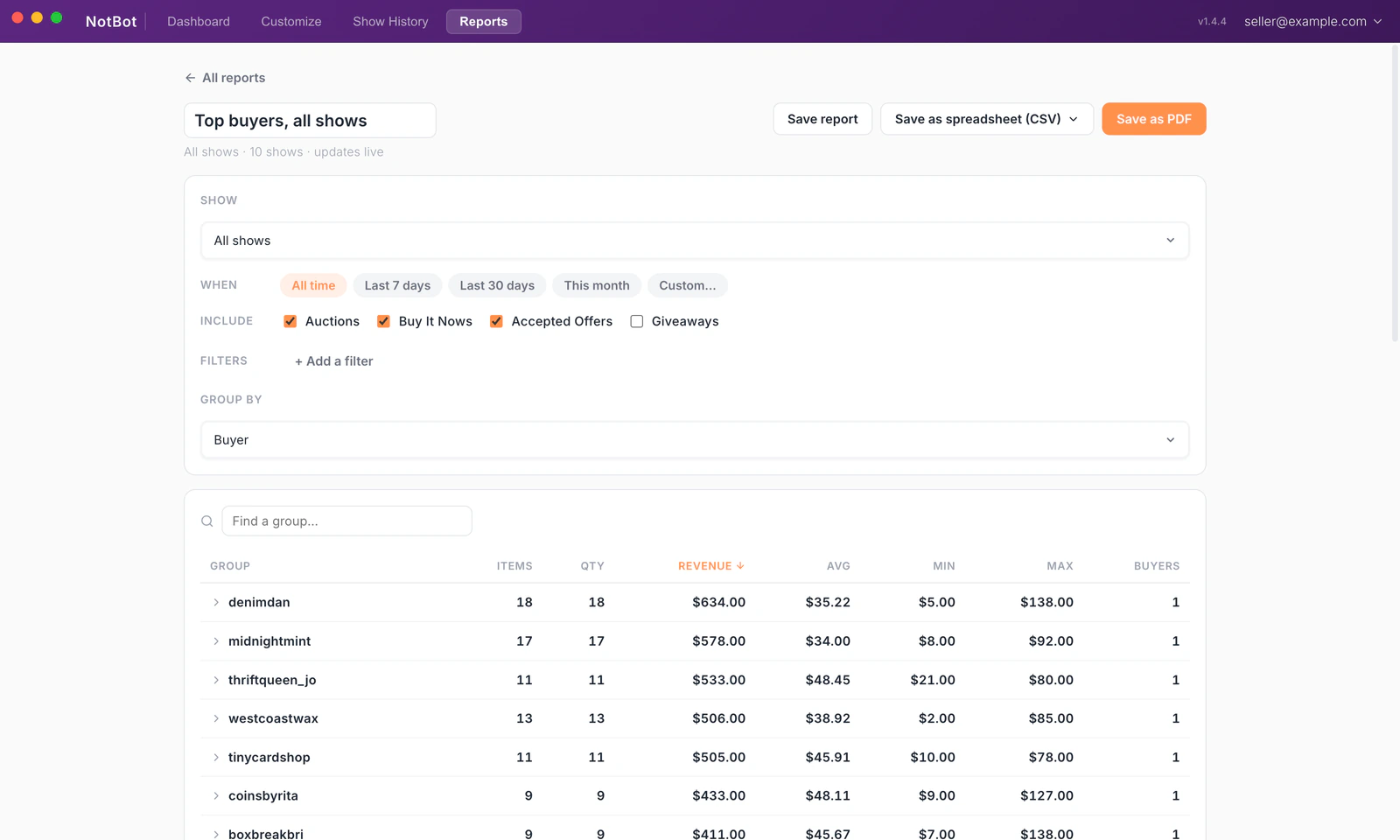Sort by the BUYERS column header

point(1157,566)
